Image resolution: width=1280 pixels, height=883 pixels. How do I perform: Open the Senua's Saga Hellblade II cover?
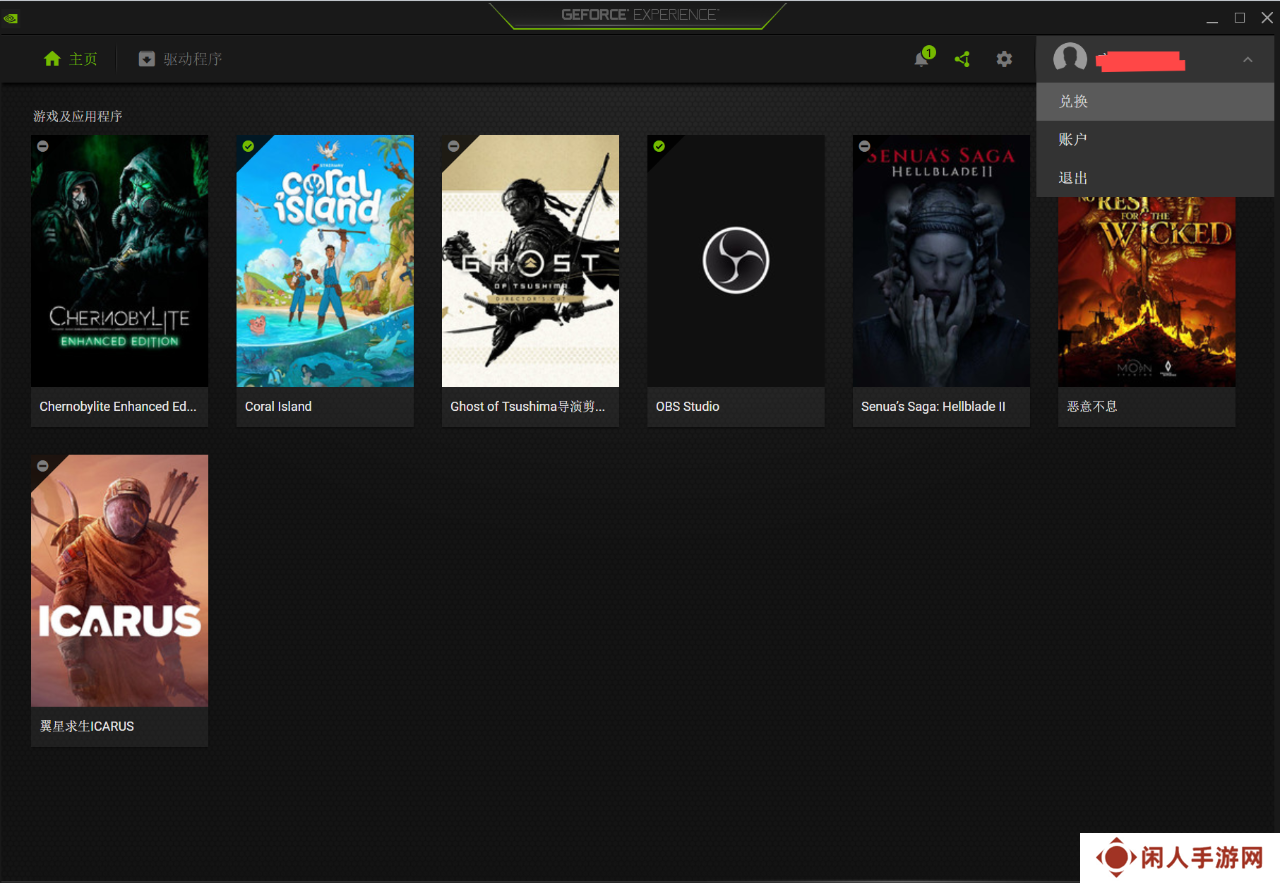941,261
